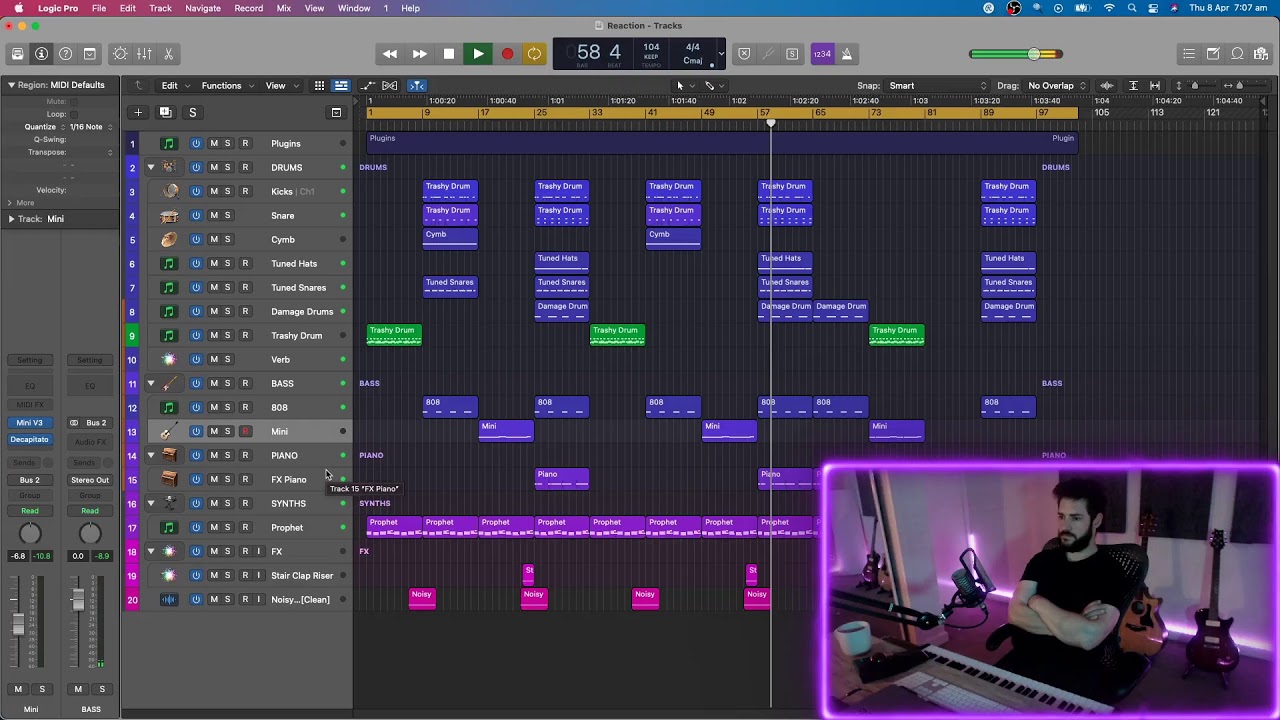Open the Mixer sliders icon
This screenshot has width=1280, height=720.
(x=144, y=54)
